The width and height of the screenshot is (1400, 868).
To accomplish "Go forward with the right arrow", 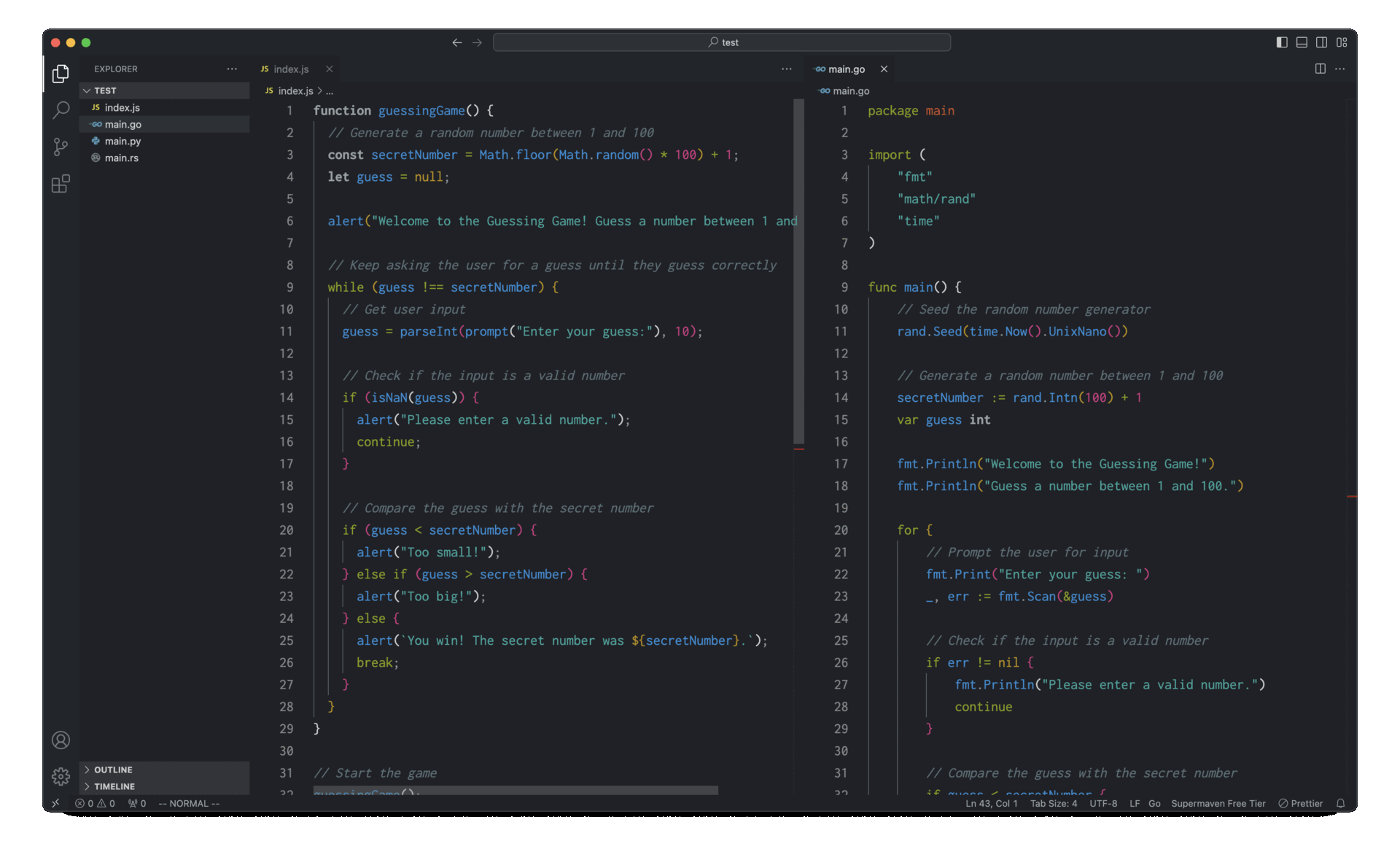I will tap(477, 42).
